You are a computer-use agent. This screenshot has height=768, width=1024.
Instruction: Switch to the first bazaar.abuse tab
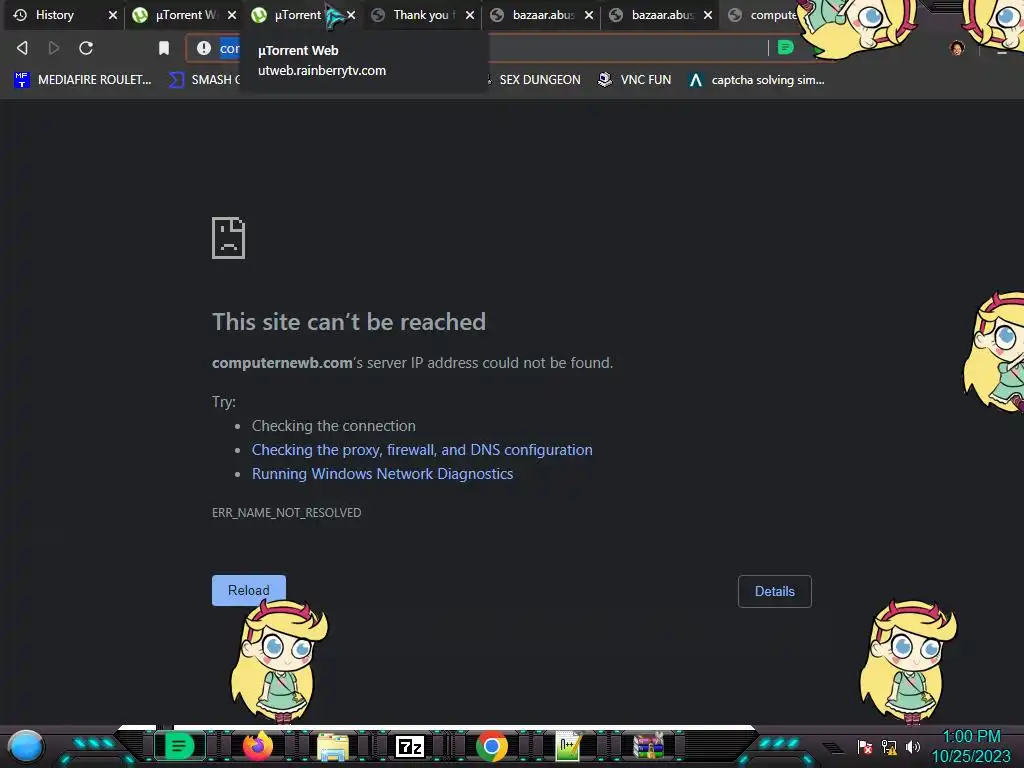542,14
